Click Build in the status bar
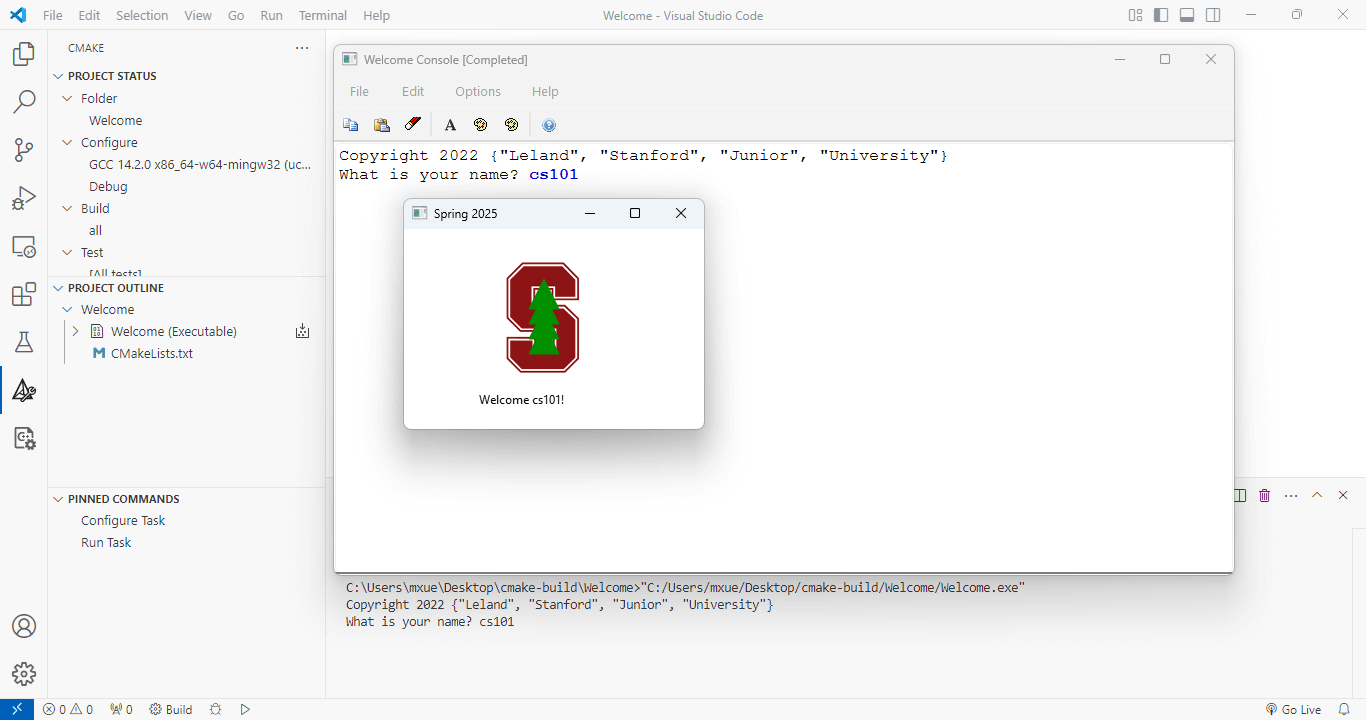The image size is (1366, 720). point(171,709)
